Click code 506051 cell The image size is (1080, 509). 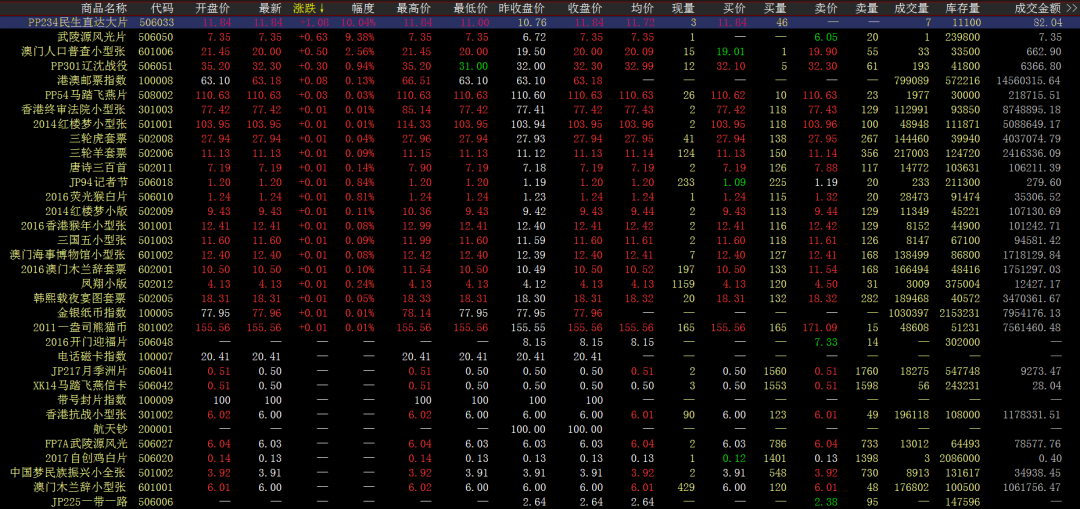[x=157, y=66]
